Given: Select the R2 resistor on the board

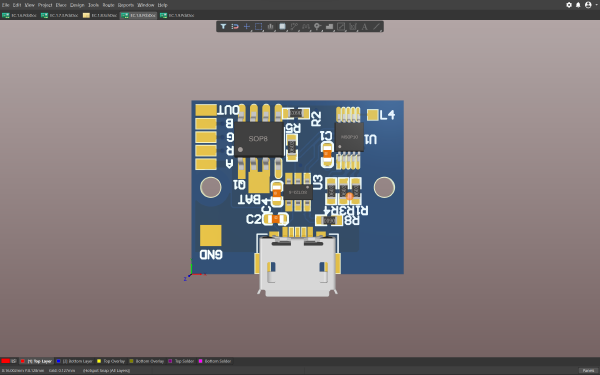Looking at the screenshot, I should [x=296, y=113].
